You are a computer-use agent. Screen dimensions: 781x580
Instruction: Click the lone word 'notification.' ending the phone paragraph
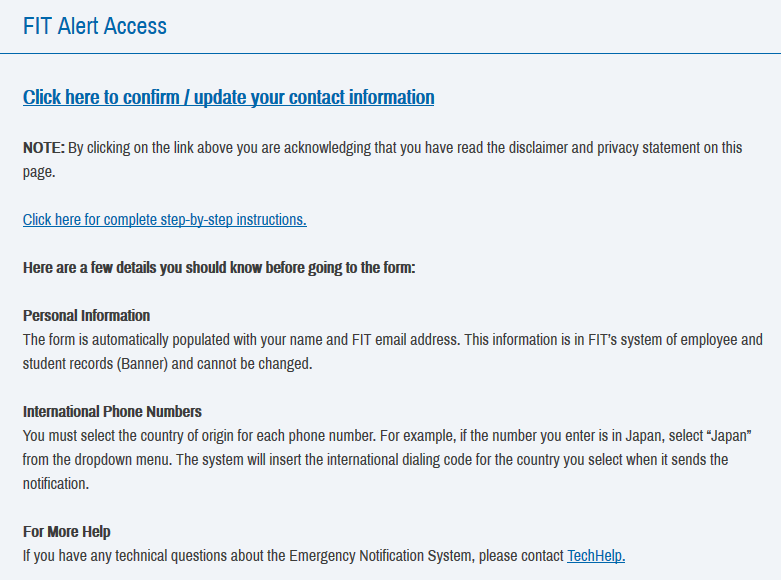56,484
